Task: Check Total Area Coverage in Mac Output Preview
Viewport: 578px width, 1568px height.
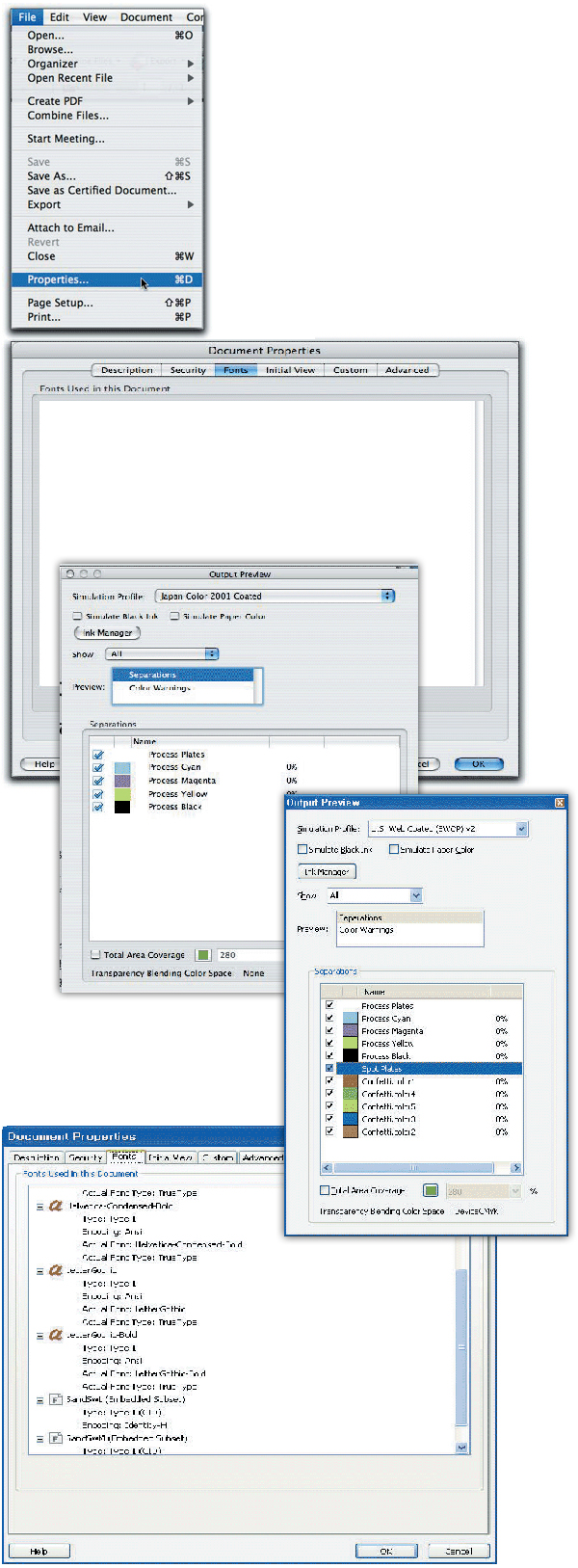Action: (x=95, y=955)
